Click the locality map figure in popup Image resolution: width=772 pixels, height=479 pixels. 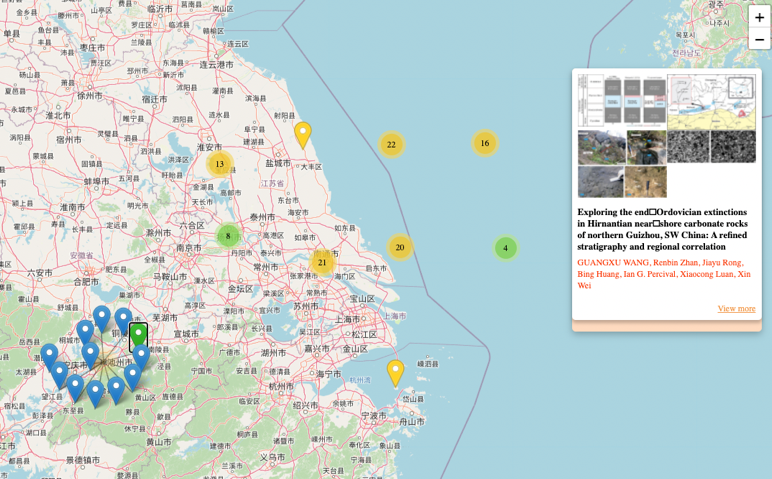711,101
